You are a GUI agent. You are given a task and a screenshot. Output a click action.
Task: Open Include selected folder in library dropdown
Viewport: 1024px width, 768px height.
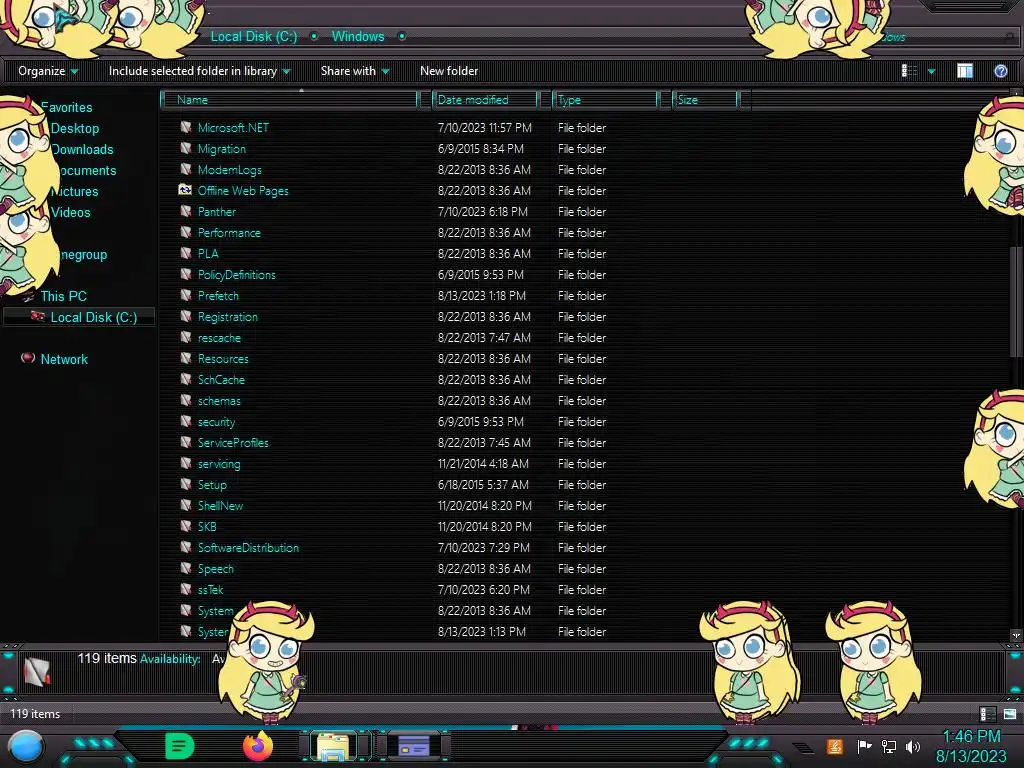click(199, 71)
